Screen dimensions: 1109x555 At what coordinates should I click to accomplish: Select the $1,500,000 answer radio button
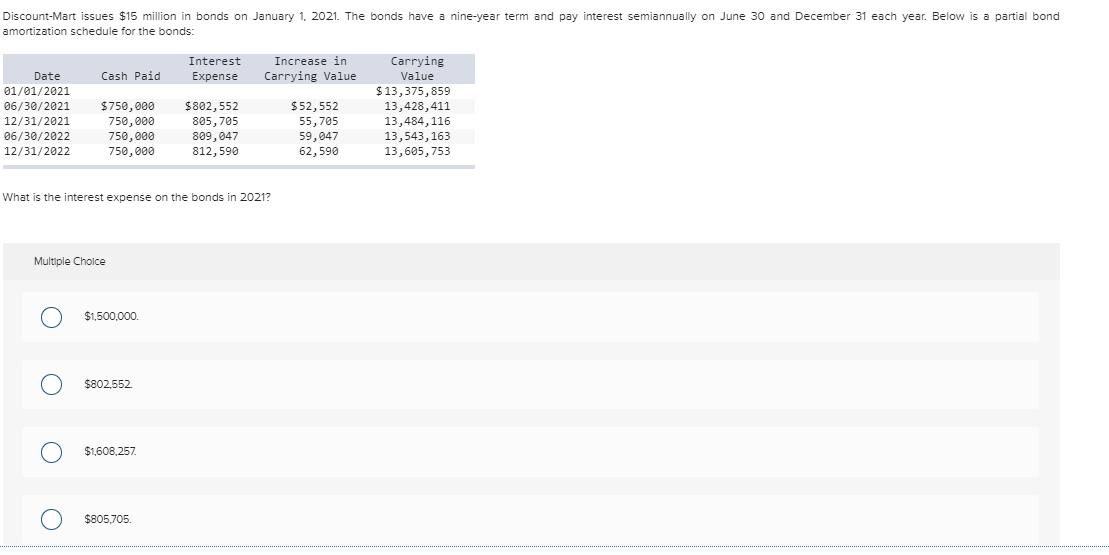[x=51, y=317]
